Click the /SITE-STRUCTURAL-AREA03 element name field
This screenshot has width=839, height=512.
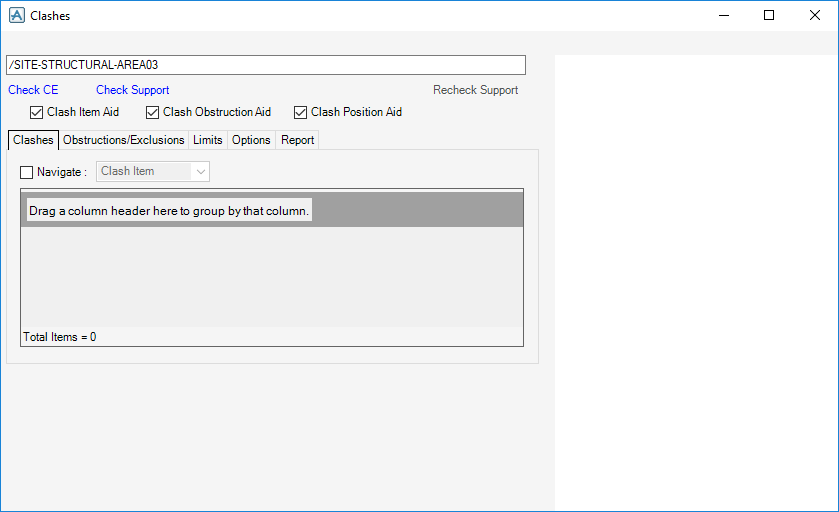[x=266, y=65]
